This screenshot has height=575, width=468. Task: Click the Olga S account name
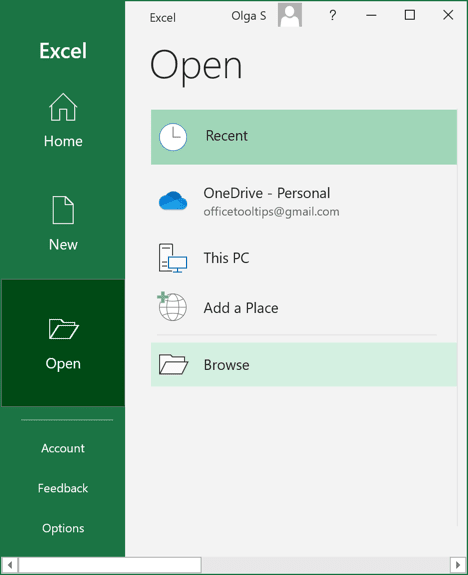coord(249,16)
